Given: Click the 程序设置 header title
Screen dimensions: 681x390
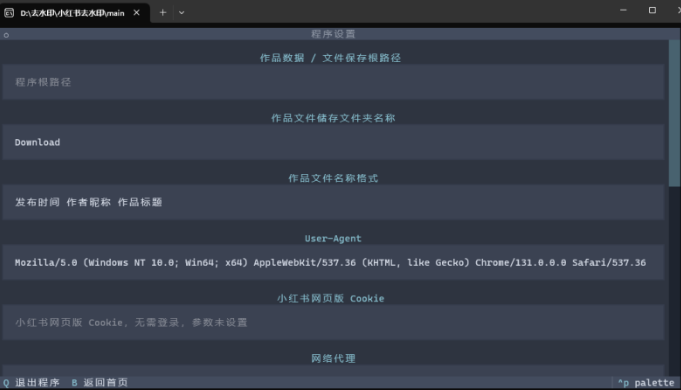Looking at the screenshot, I should [x=333, y=34].
